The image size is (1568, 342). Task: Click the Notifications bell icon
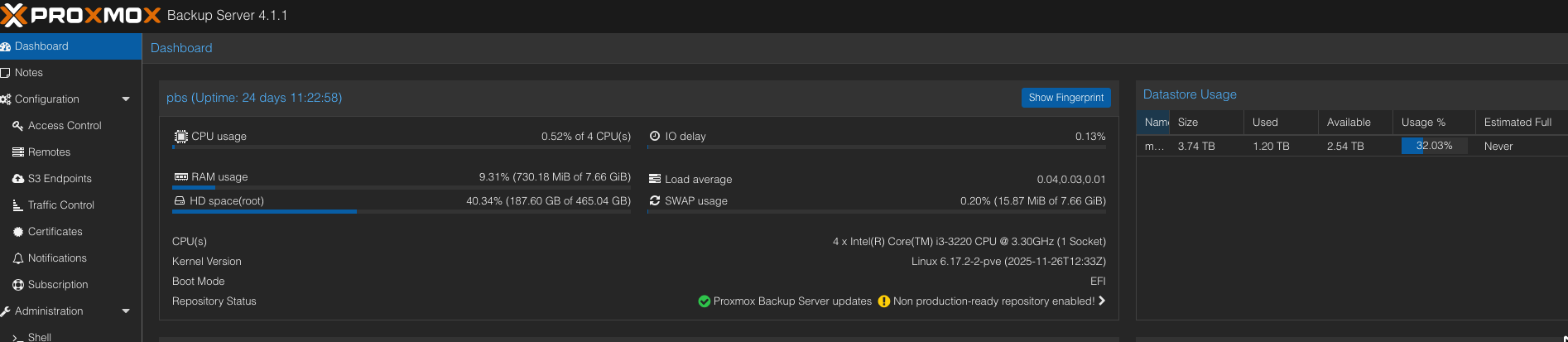click(17, 258)
